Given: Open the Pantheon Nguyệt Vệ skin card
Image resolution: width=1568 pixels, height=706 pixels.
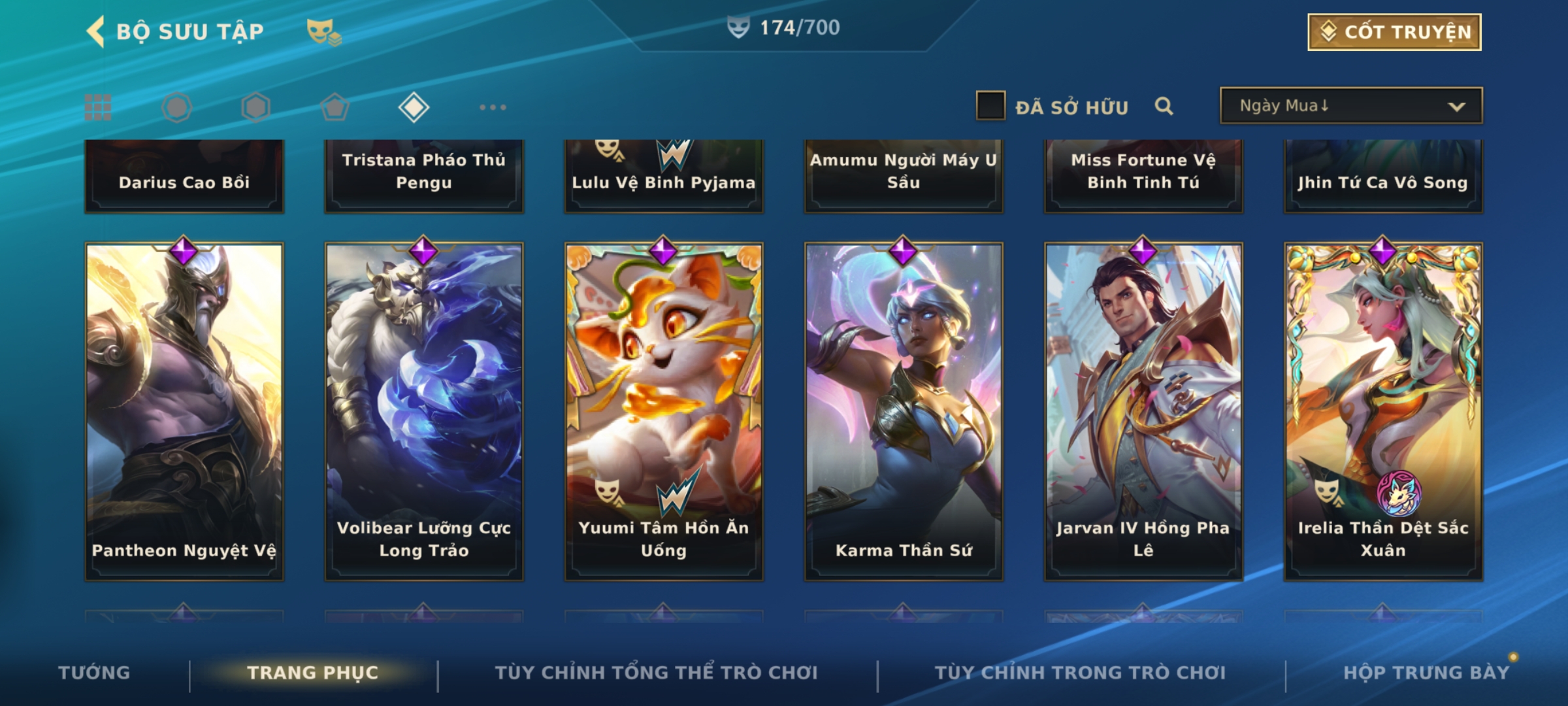Looking at the screenshot, I should (184, 412).
